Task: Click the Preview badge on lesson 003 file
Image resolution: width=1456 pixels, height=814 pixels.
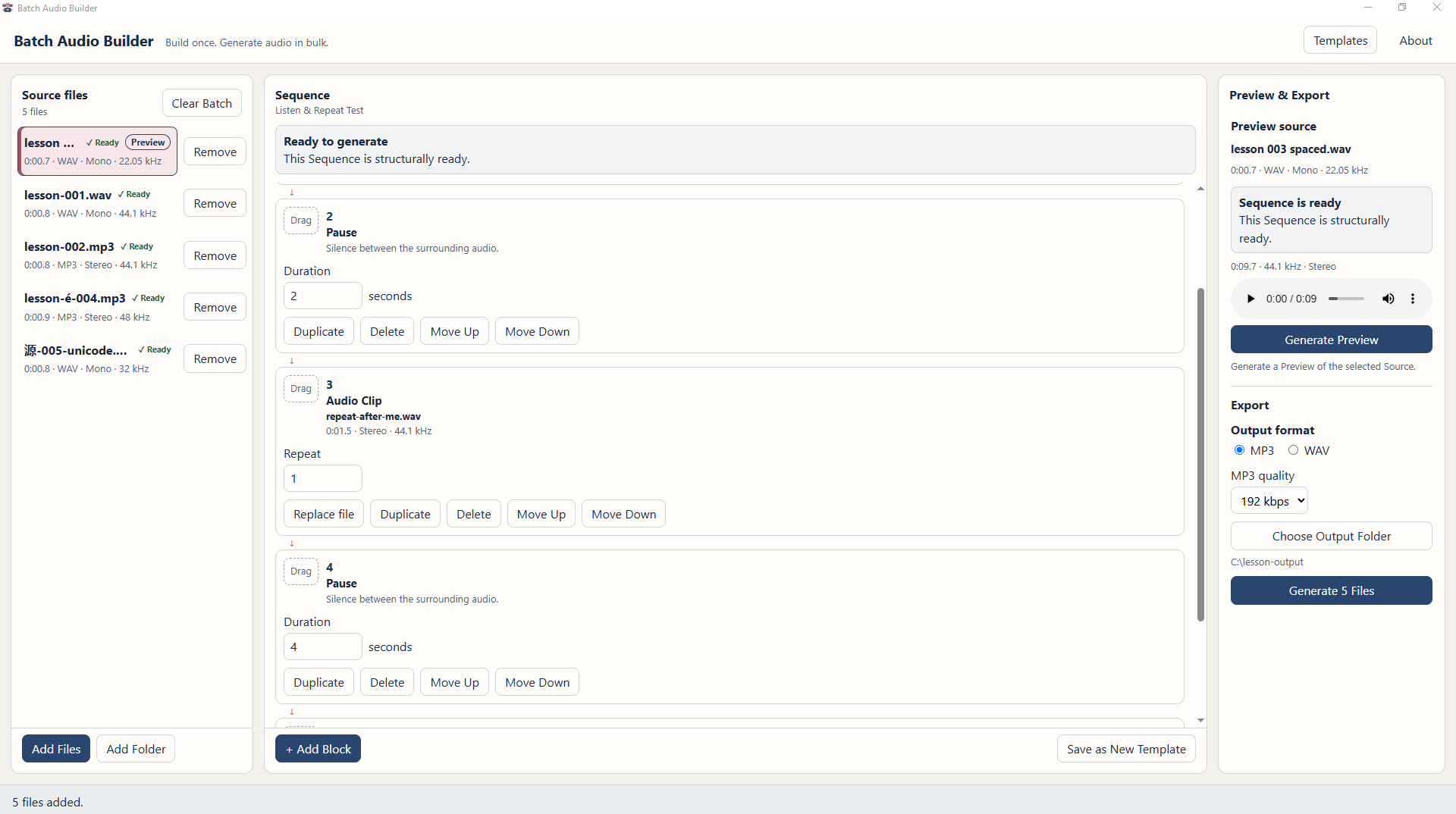Action: tap(148, 142)
